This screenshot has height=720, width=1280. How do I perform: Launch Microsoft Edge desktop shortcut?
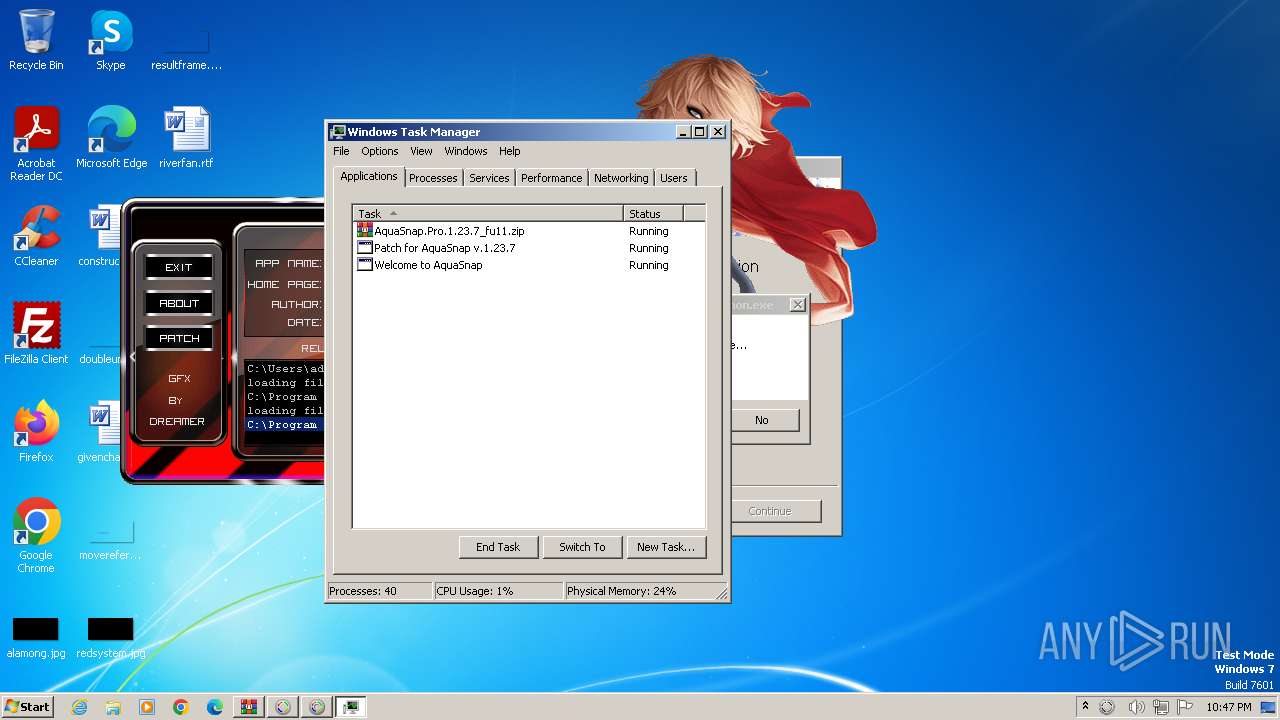(x=111, y=138)
